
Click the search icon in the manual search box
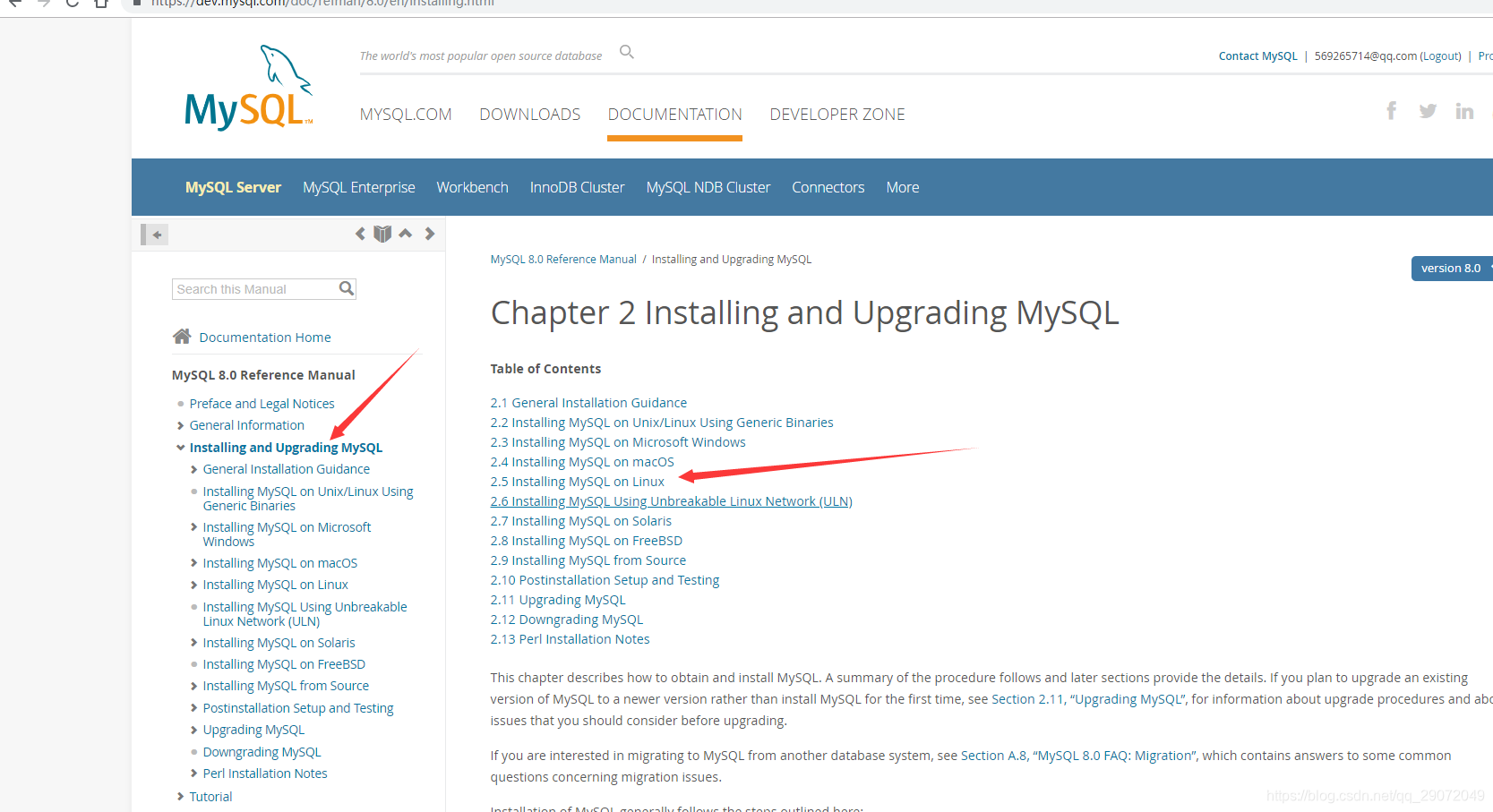pos(346,288)
